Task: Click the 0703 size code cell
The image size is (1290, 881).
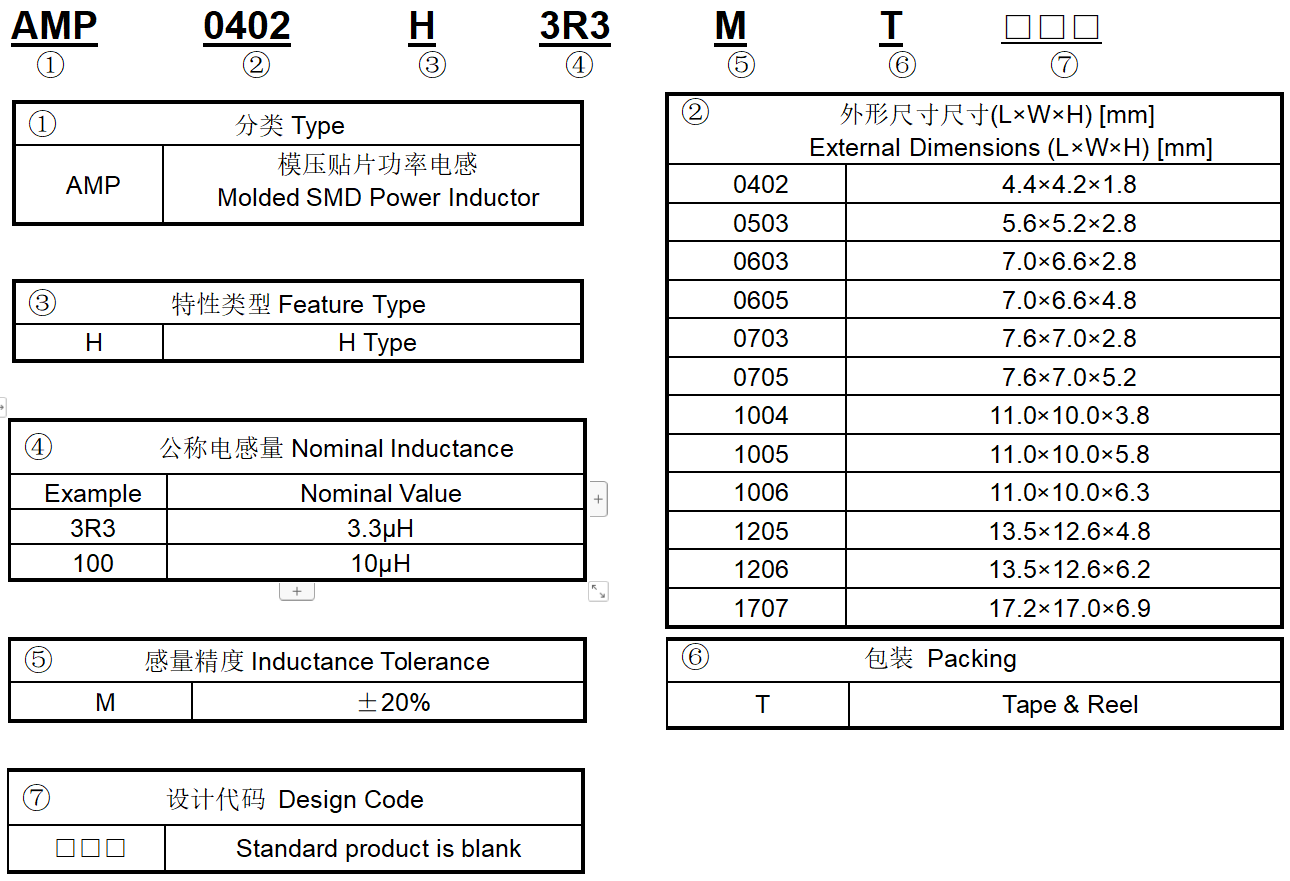Action: pyautogui.click(x=759, y=338)
